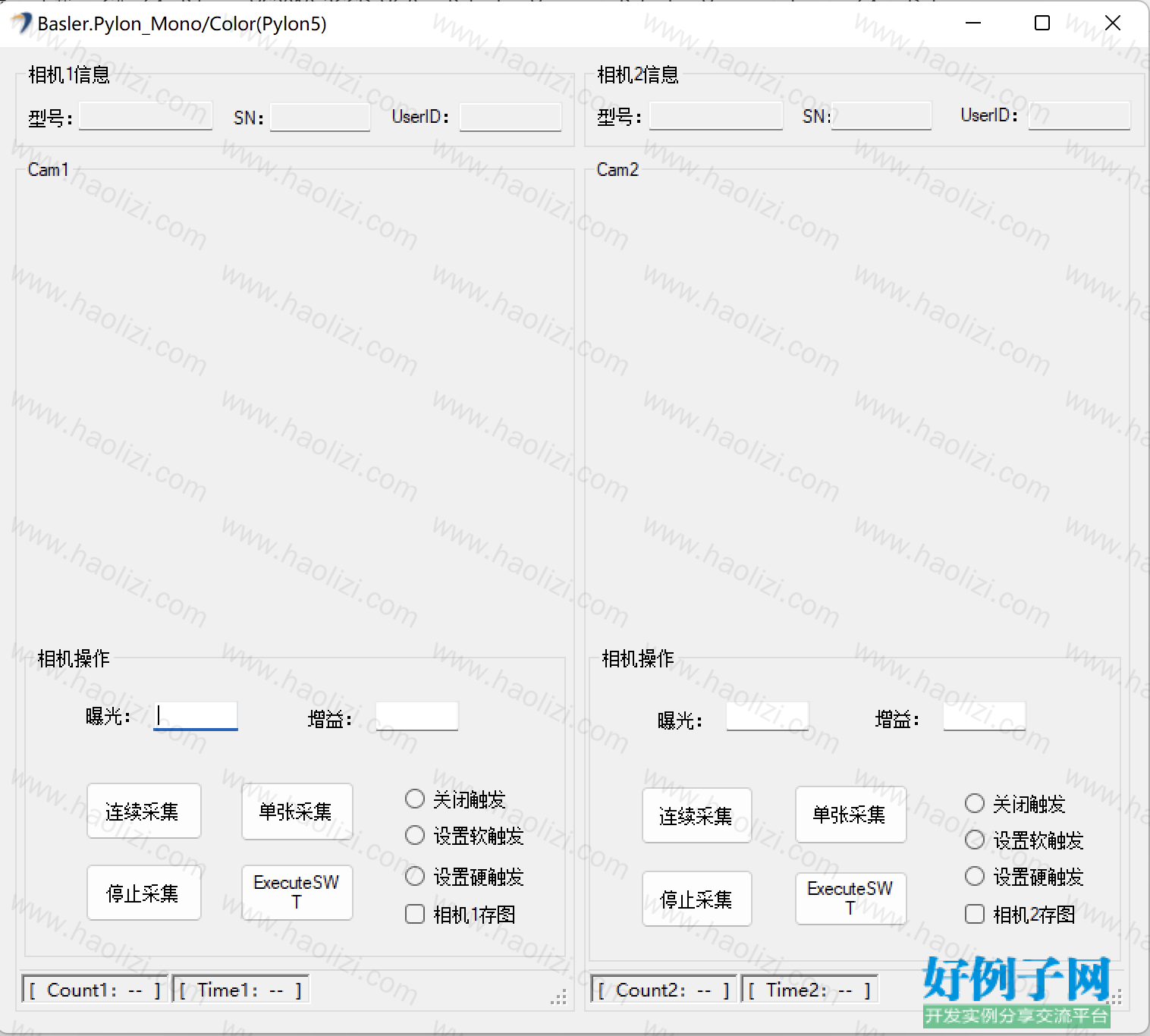Image resolution: width=1150 pixels, height=1036 pixels.
Task: Focus the camera 2 增益 input field
Action: point(985,716)
